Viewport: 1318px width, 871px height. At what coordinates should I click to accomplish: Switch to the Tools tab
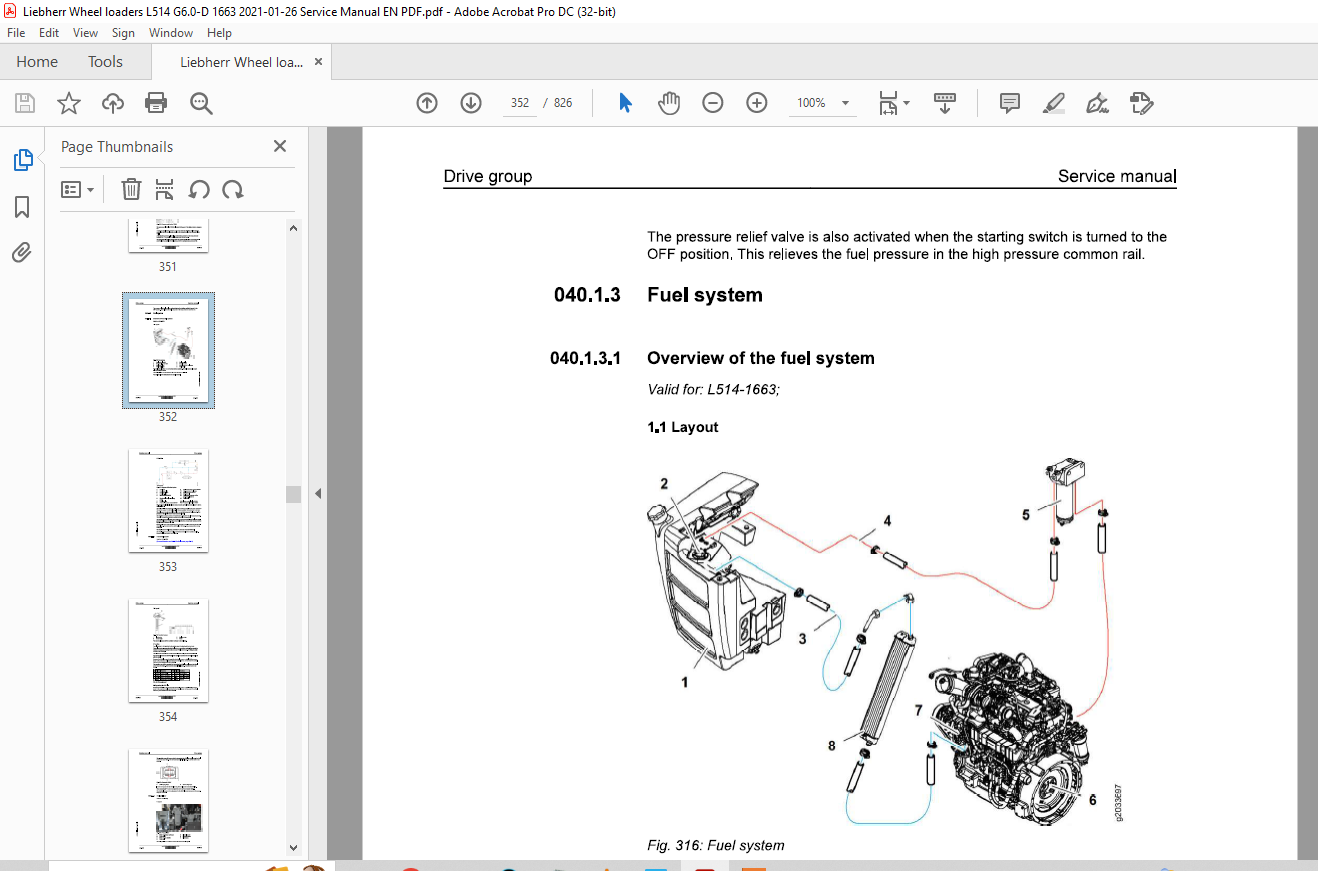(x=105, y=62)
